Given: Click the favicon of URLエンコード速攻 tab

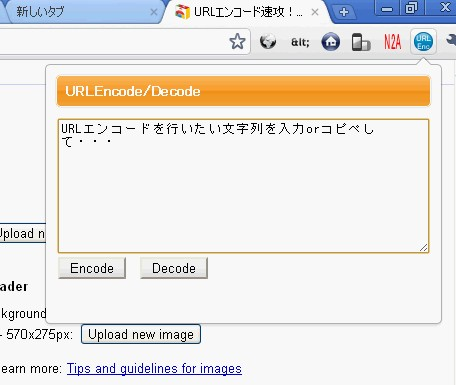Looking at the screenshot, I should click(183, 12).
